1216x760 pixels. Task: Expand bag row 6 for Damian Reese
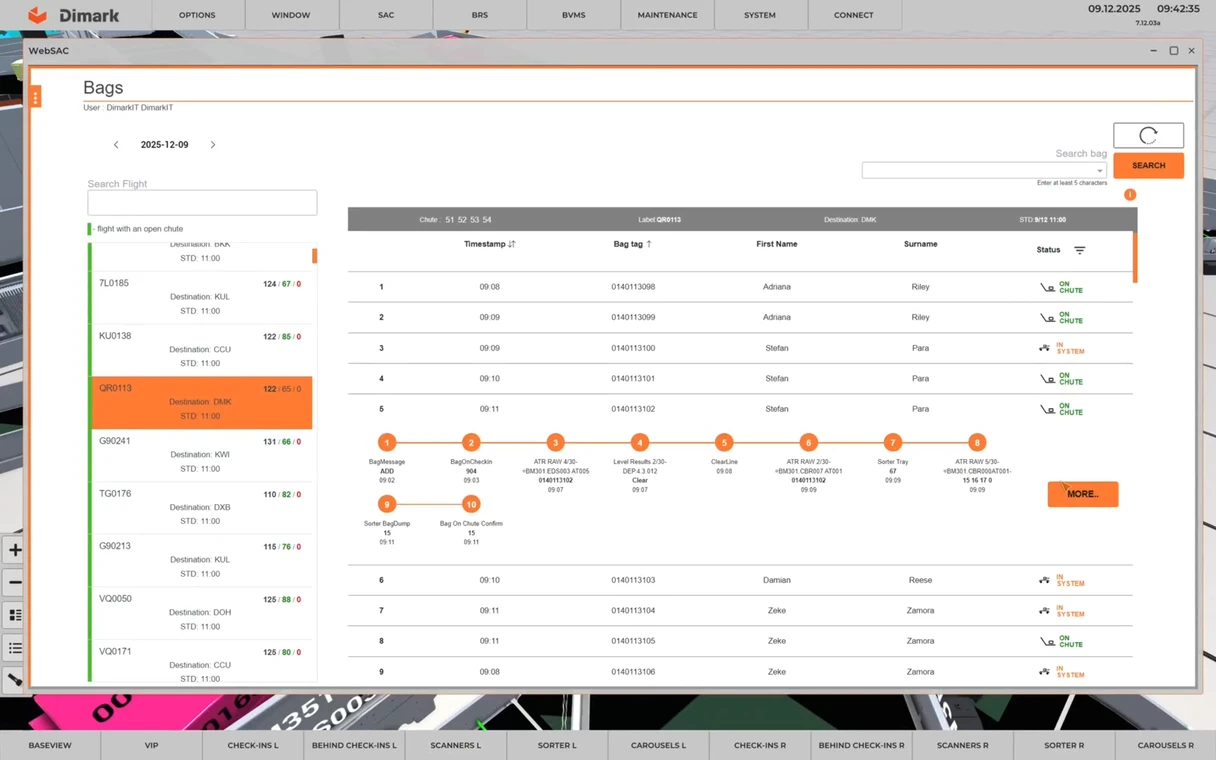point(740,580)
